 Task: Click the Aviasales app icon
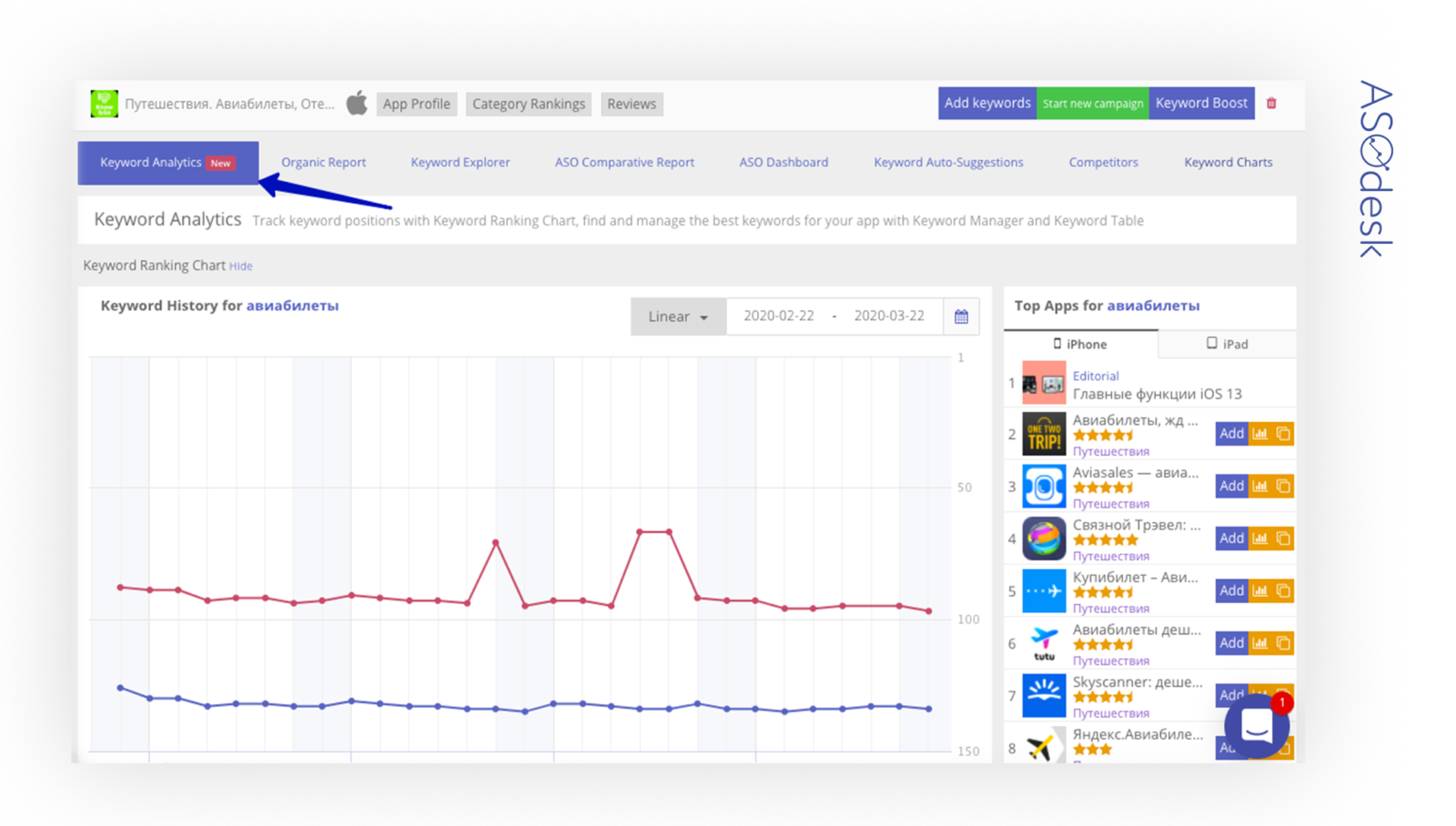click(x=1044, y=486)
